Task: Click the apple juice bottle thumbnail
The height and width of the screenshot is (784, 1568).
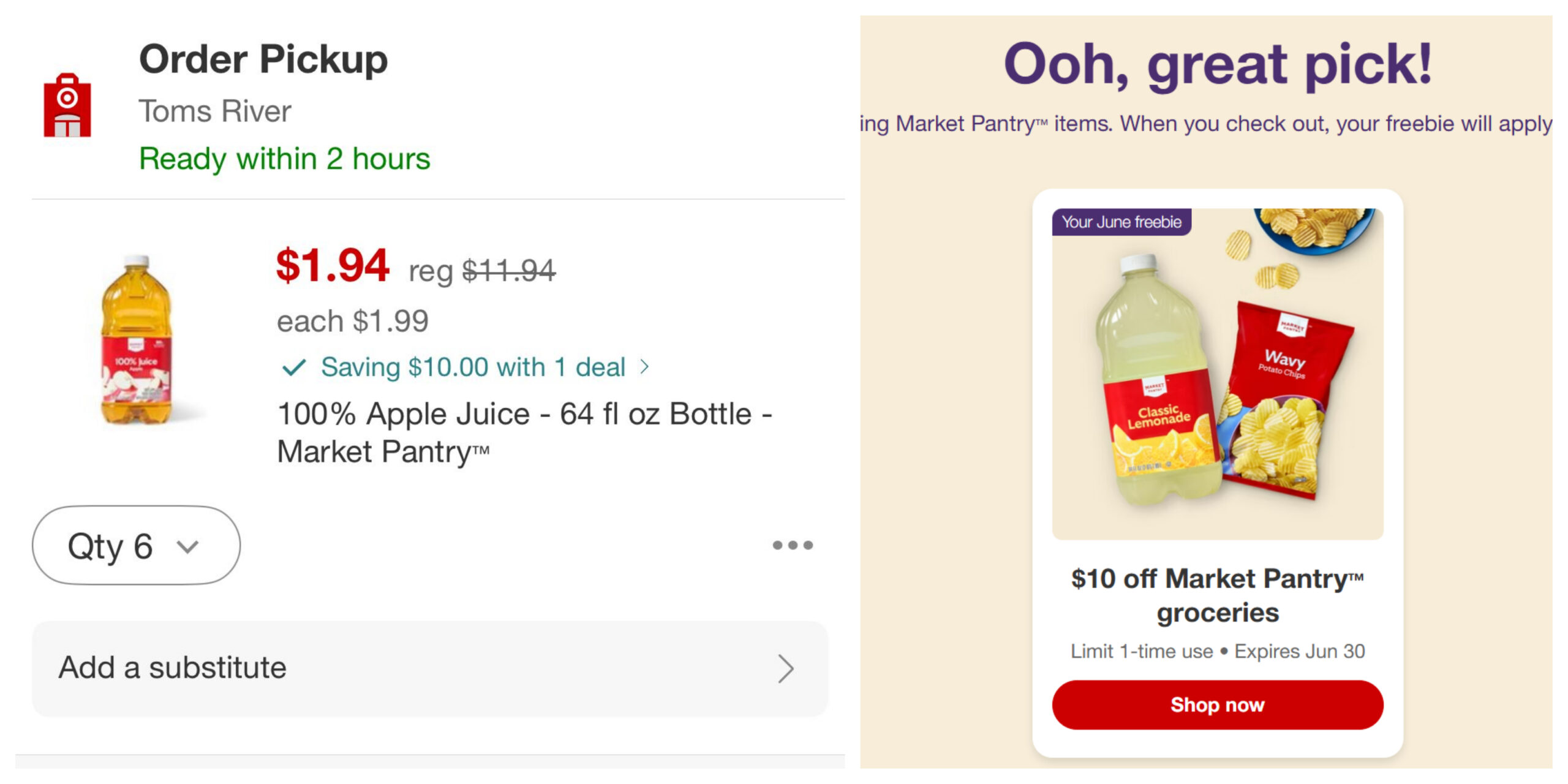Action: point(137,340)
